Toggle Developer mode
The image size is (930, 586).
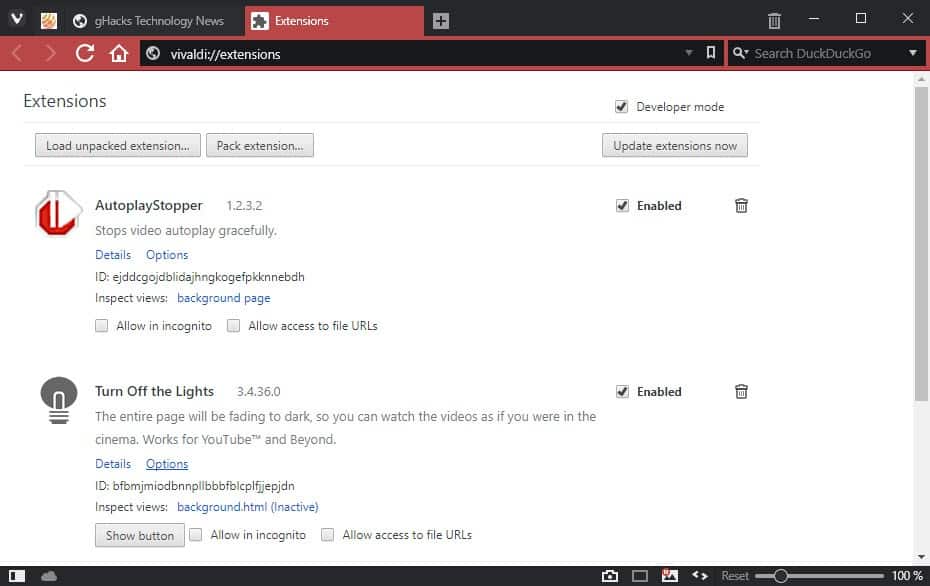(x=622, y=106)
